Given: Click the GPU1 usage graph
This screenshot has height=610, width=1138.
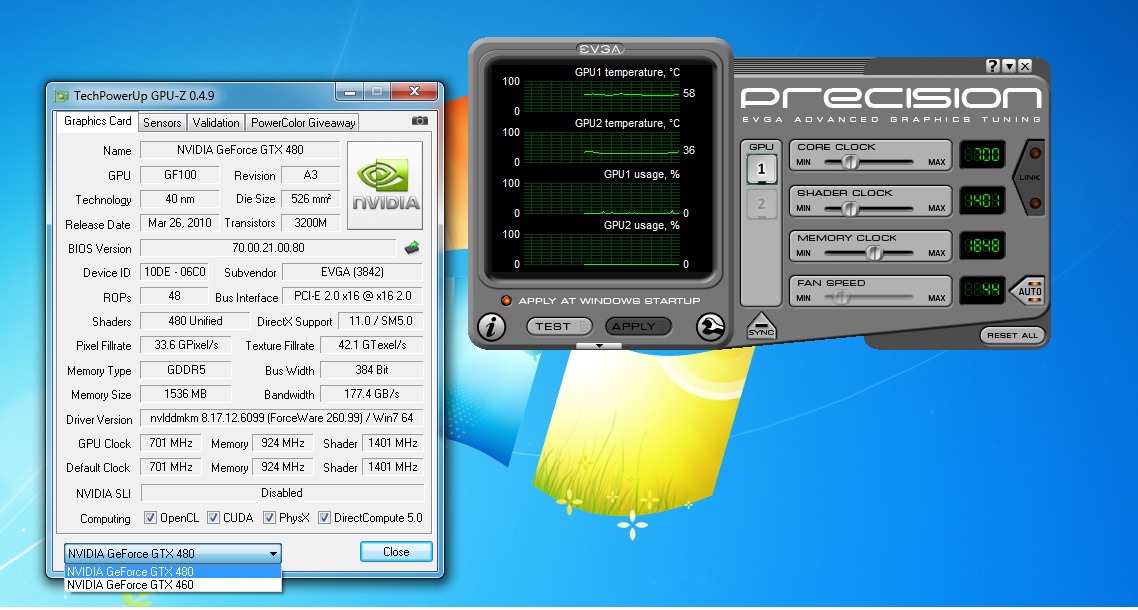Looking at the screenshot, I should click(601, 198).
